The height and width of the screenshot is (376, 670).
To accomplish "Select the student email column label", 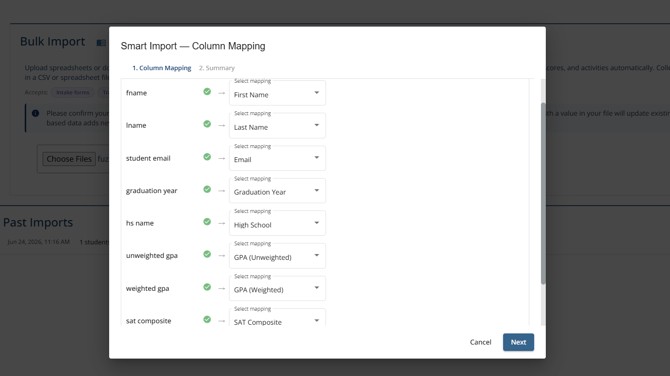I will point(148,158).
